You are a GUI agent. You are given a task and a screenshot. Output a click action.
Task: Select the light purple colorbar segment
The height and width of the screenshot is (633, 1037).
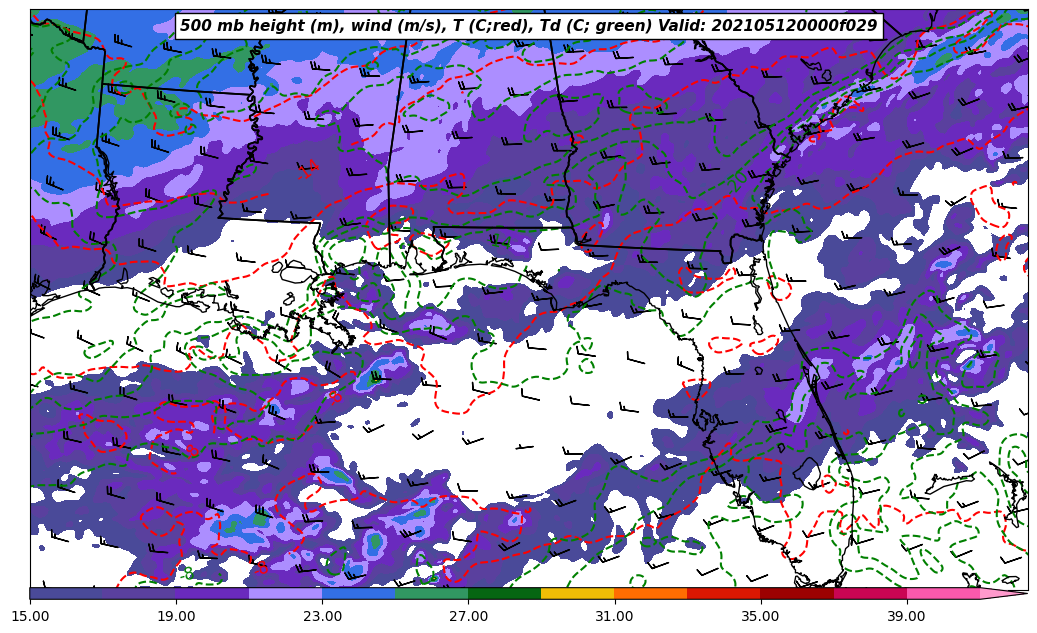pyautogui.click(x=286, y=593)
